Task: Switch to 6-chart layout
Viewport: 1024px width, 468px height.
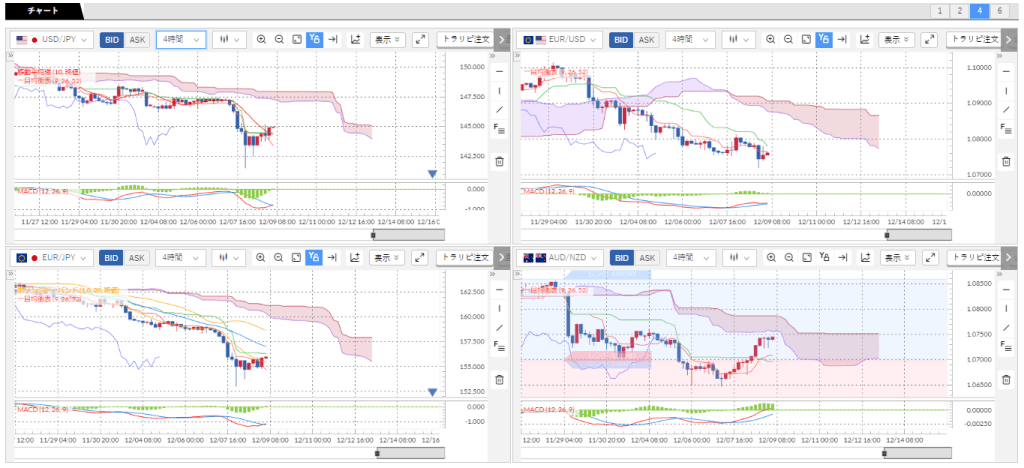Action: pos(998,11)
